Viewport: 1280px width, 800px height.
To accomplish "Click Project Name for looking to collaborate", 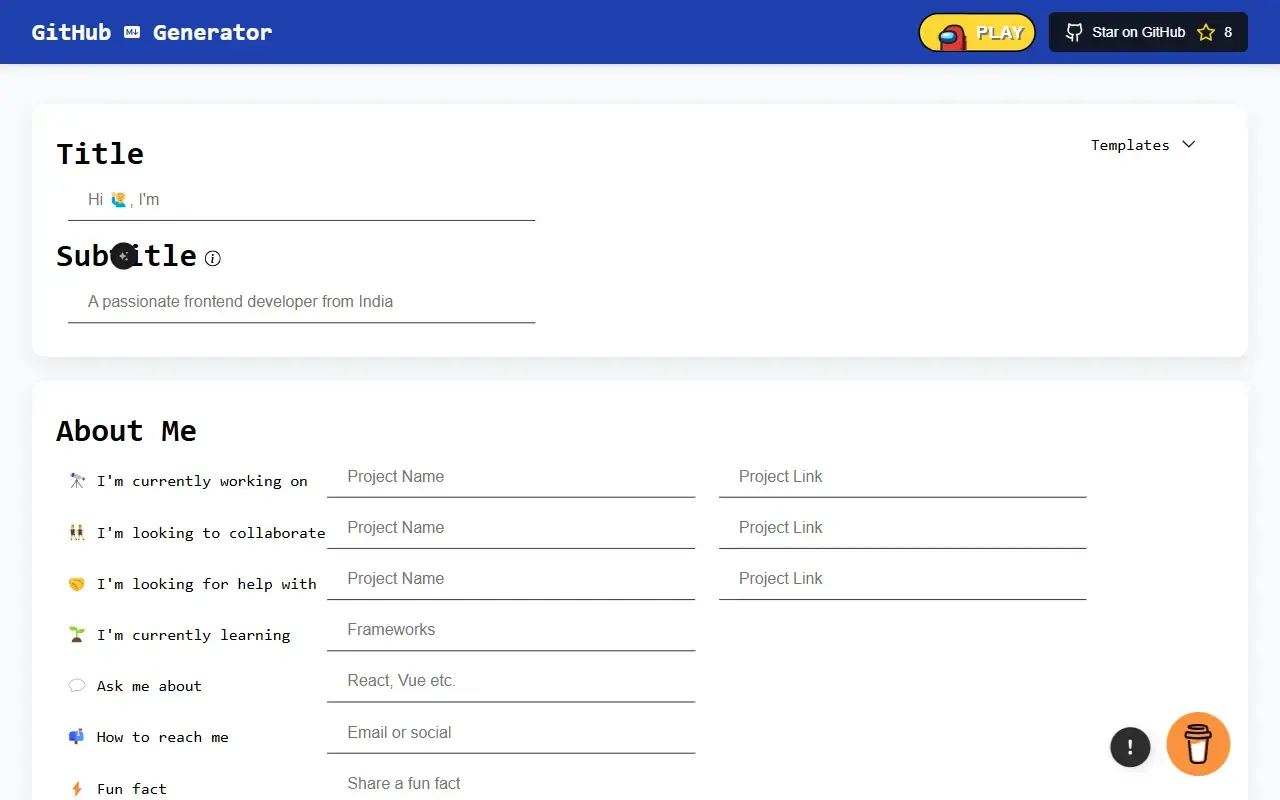I will click(x=511, y=528).
